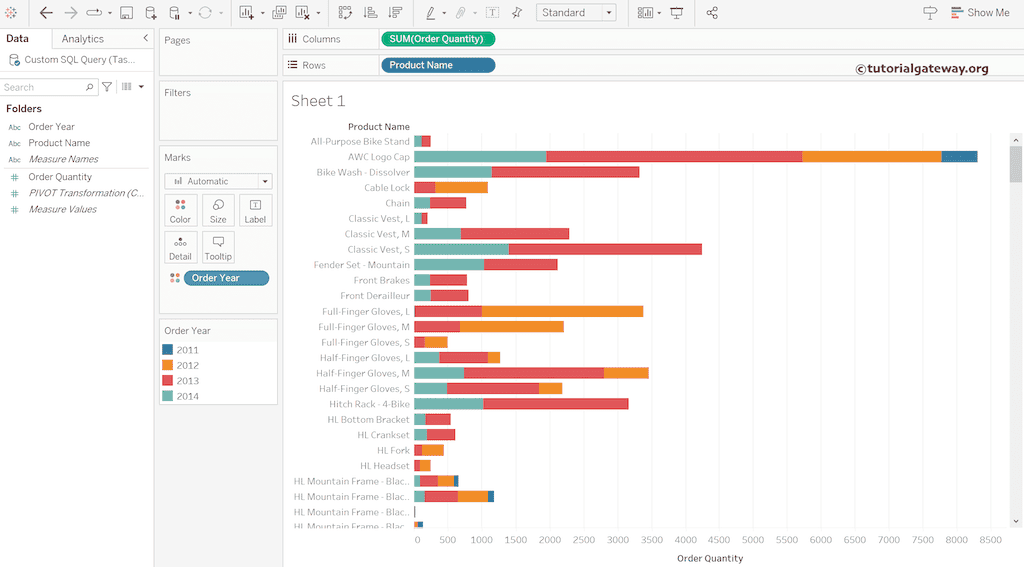Click the Save icon in toolbar

click(x=126, y=13)
